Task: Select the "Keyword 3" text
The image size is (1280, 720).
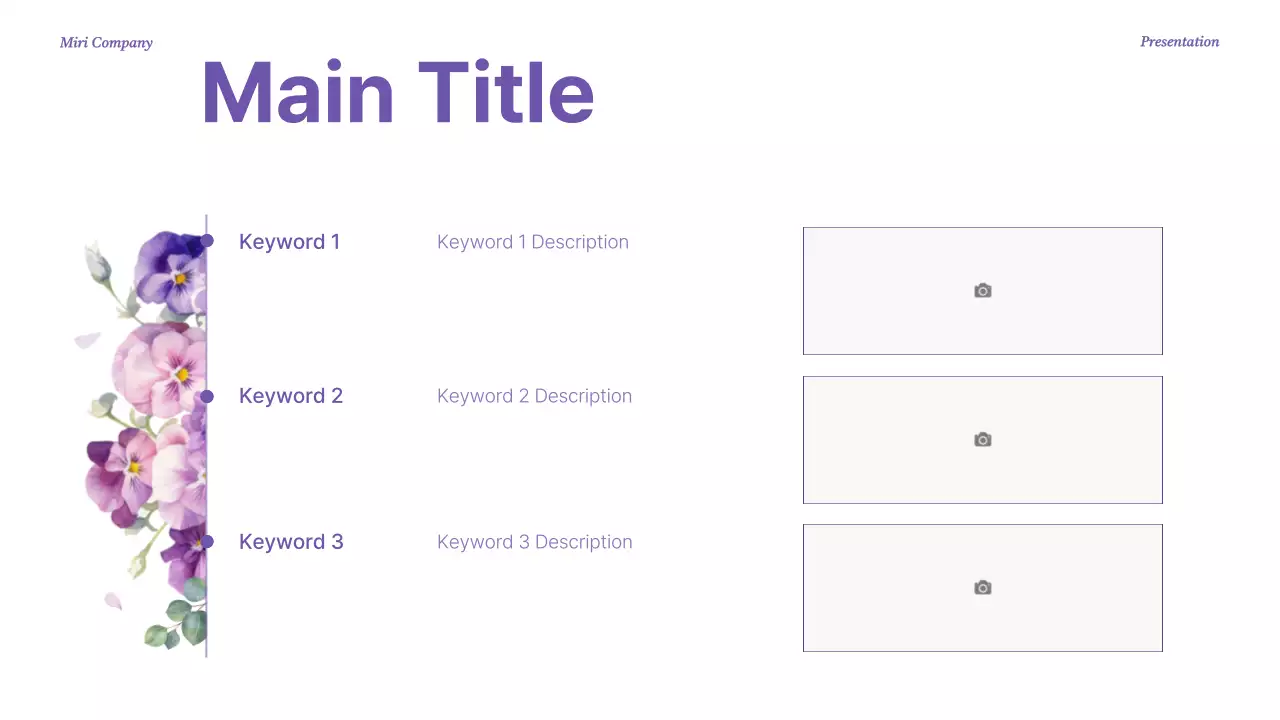Action: coord(291,542)
